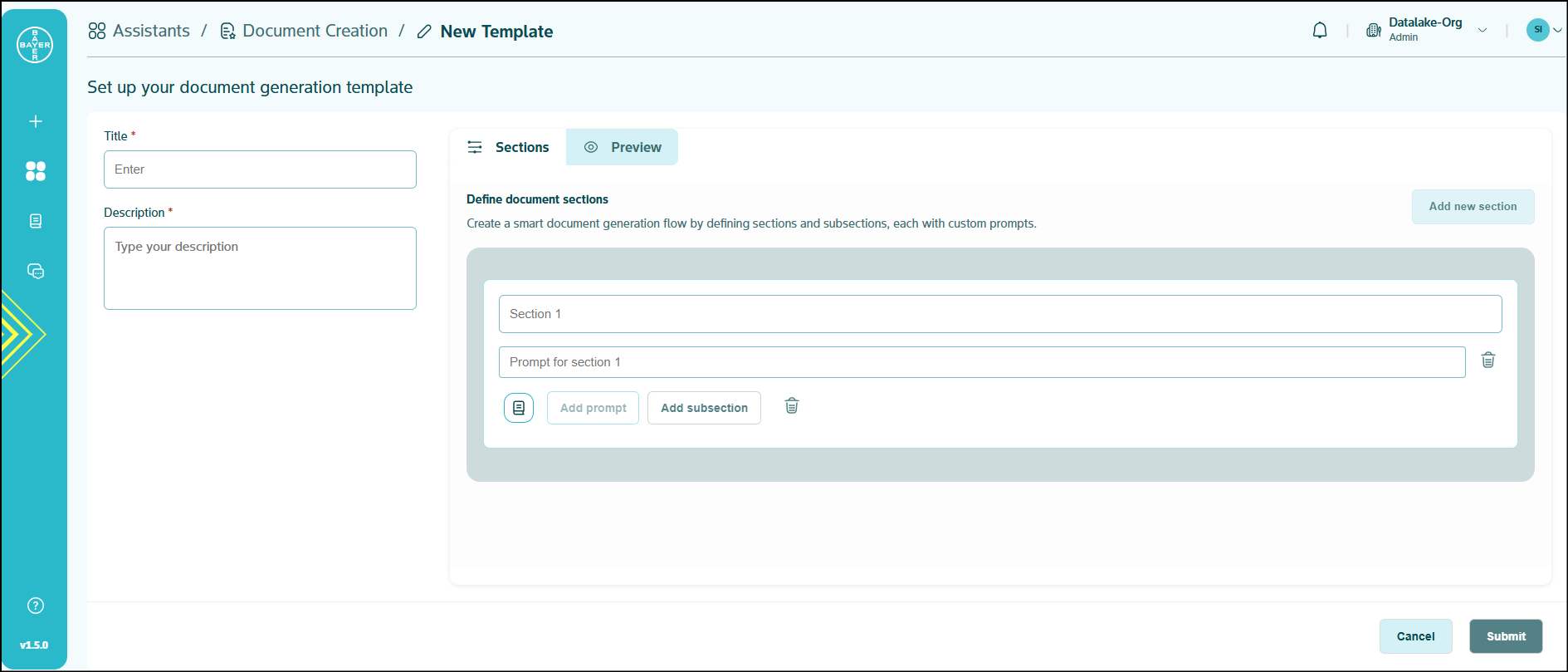Delete the prompt for section 1

(x=1487, y=361)
